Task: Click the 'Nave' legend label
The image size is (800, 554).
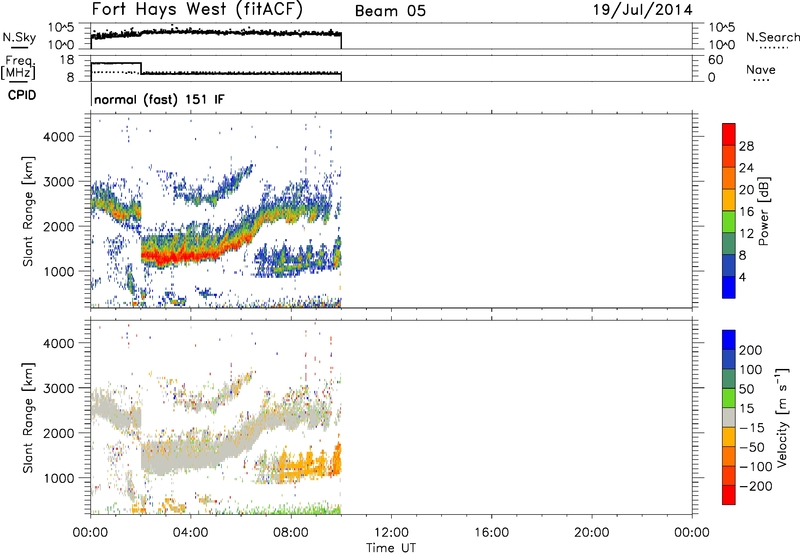Action: click(x=760, y=70)
